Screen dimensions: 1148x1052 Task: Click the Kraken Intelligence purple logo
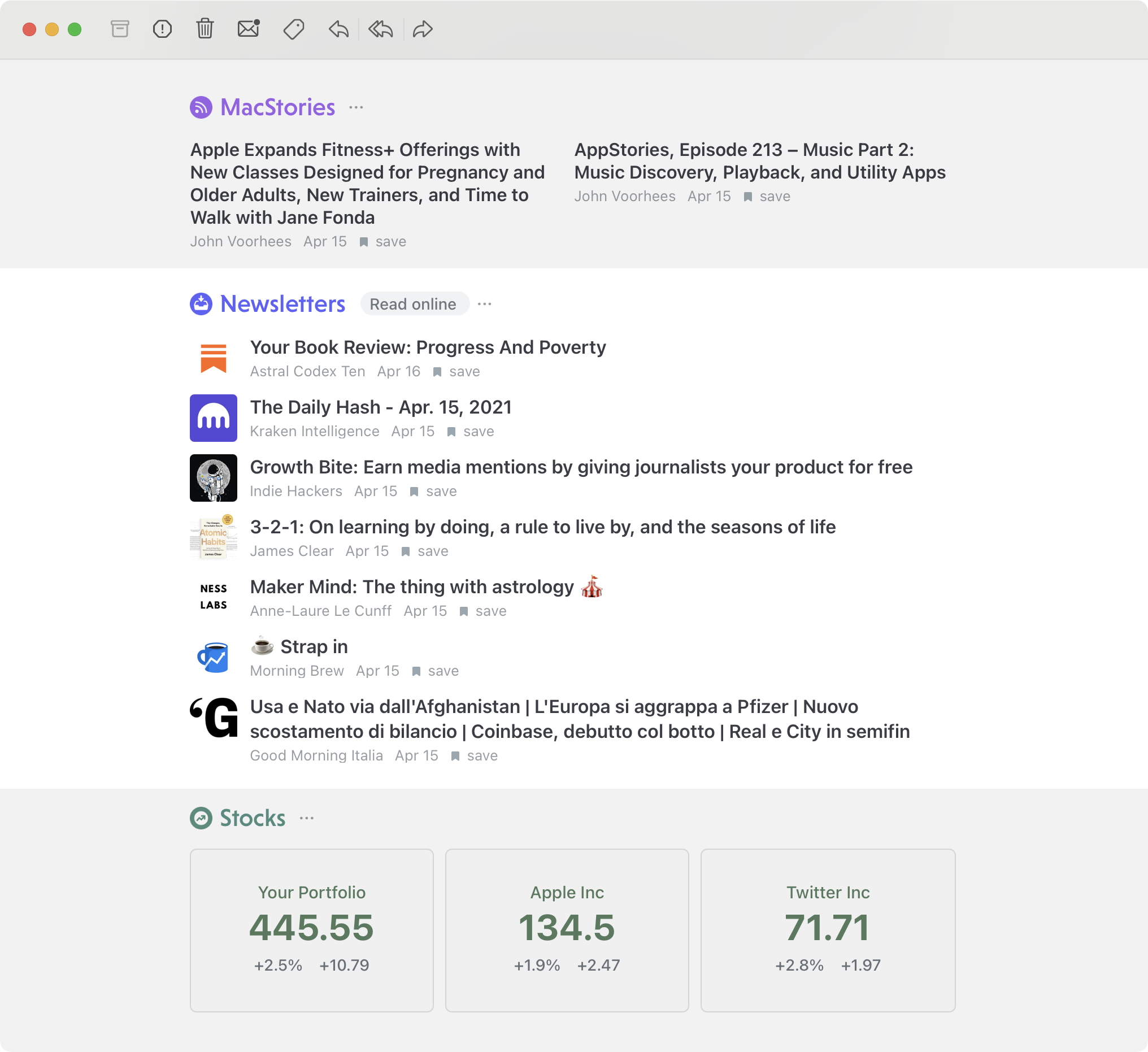(x=214, y=418)
